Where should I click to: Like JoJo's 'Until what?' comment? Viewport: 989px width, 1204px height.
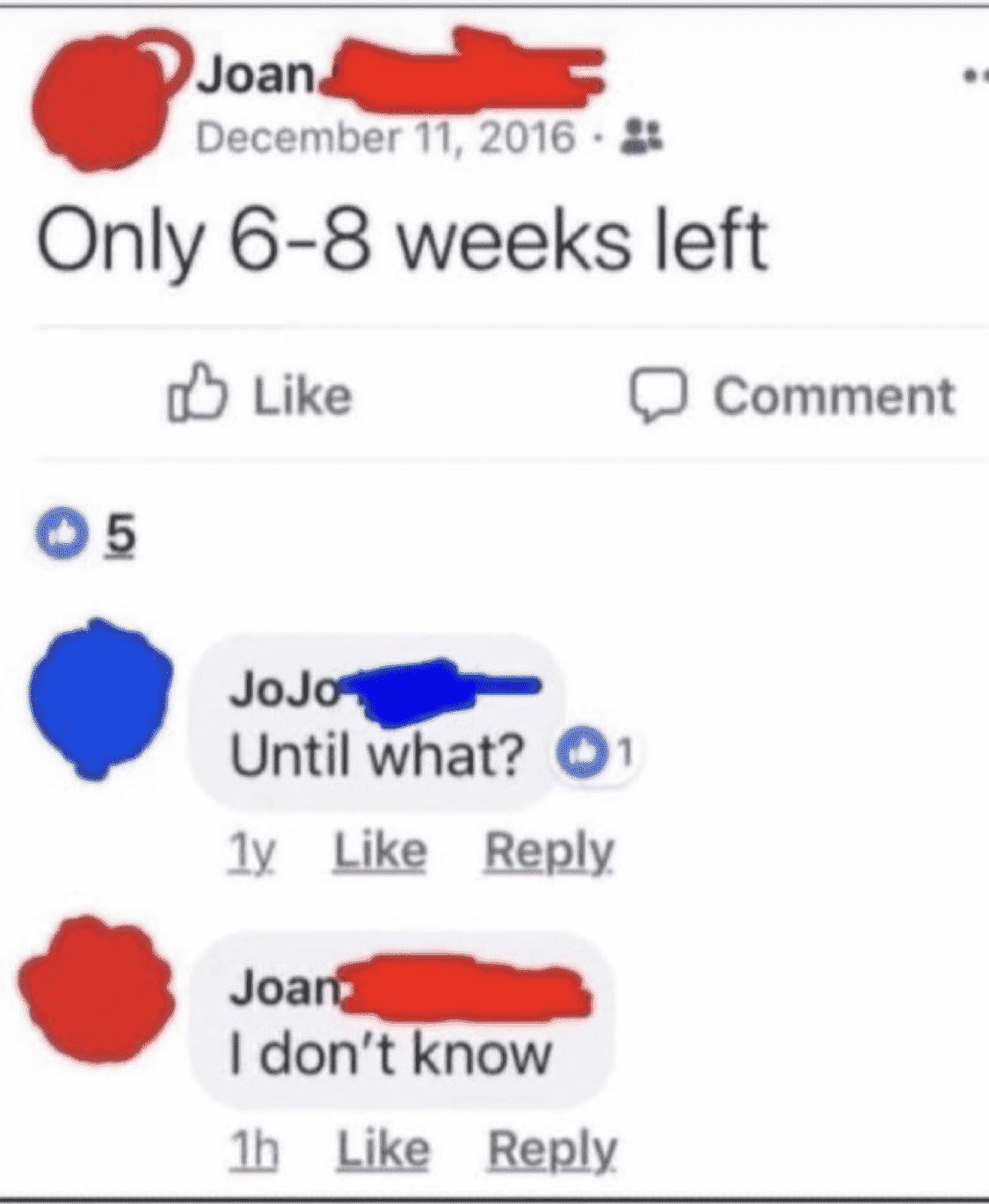[x=380, y=852]
